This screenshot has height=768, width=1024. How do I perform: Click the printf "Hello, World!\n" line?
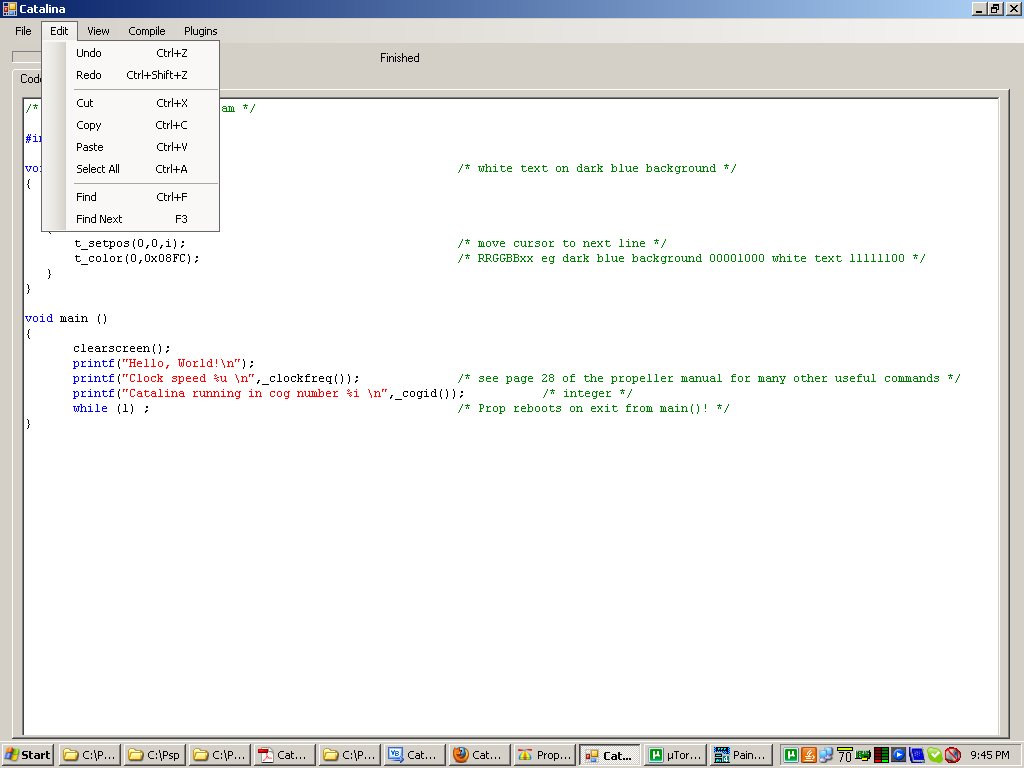[x=163, y=364]
